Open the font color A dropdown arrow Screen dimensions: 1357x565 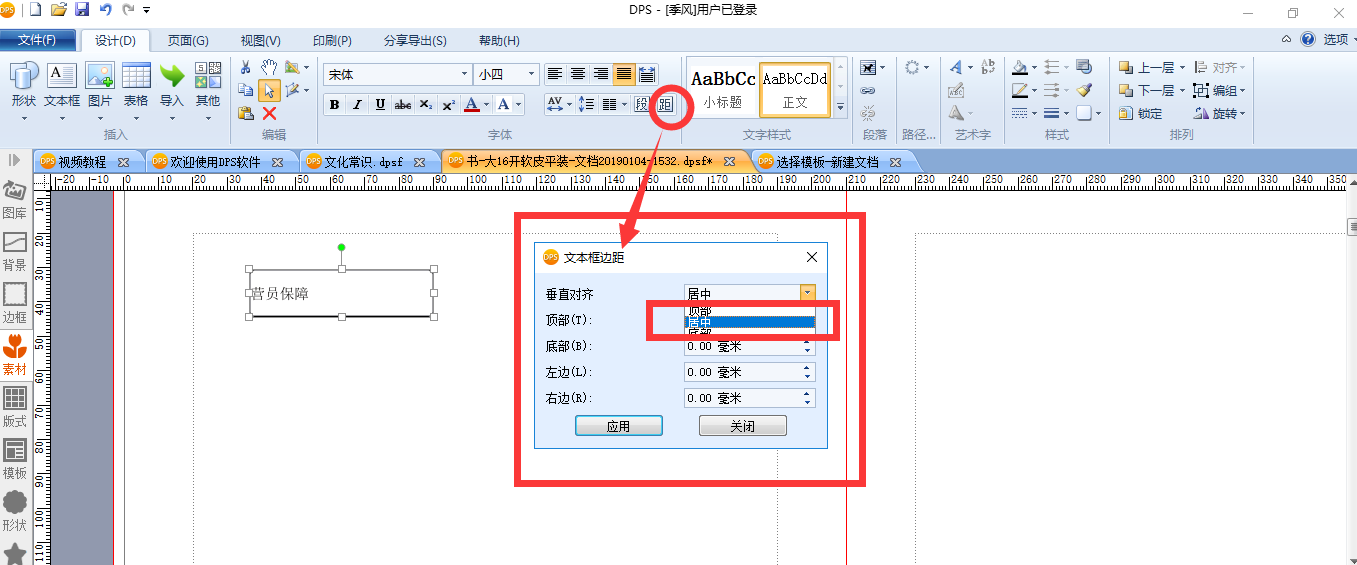pyautogui.click(x=487, y=104)
